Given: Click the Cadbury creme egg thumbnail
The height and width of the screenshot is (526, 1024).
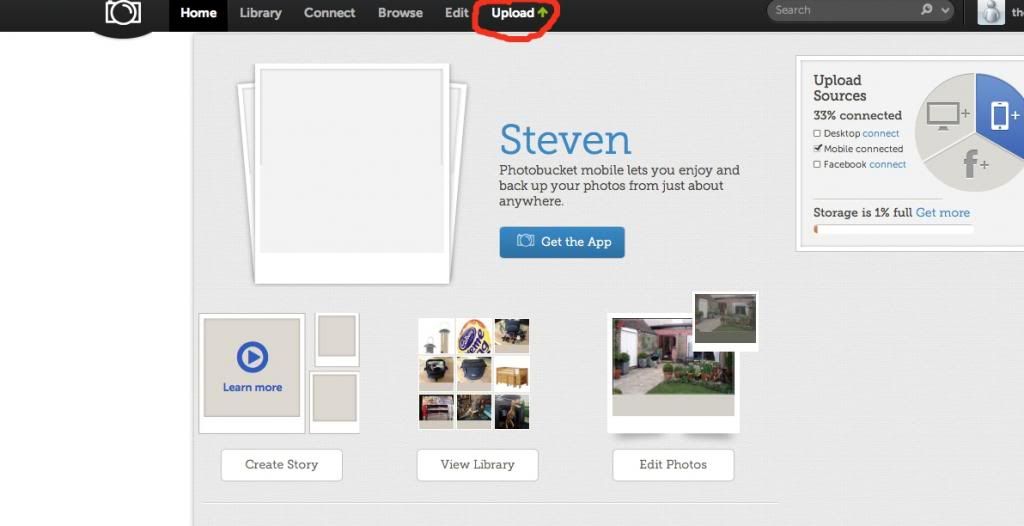Looking at the screenshot, I should pos(473,336).
